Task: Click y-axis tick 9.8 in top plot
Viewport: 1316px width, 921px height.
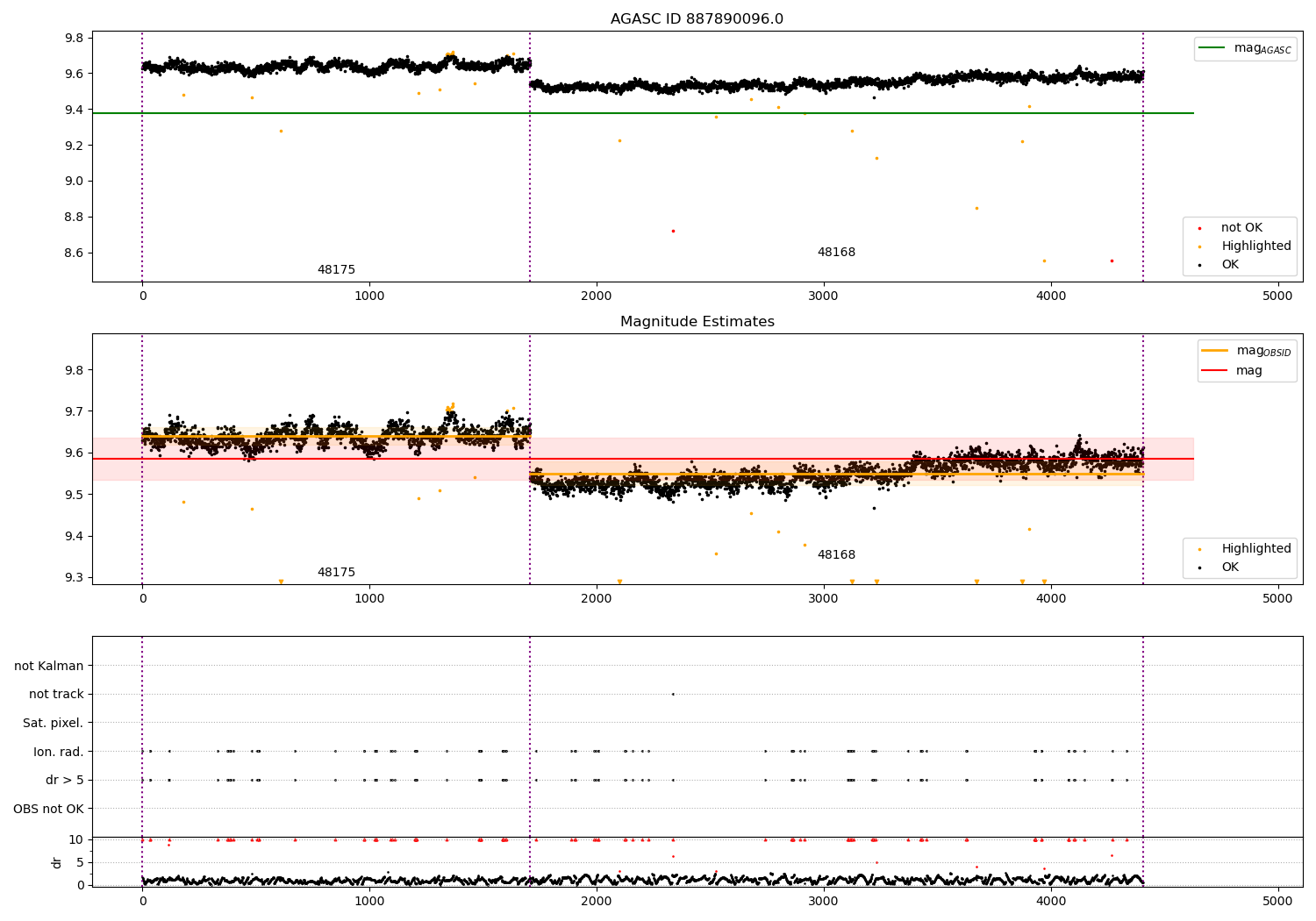Action: 74,38
